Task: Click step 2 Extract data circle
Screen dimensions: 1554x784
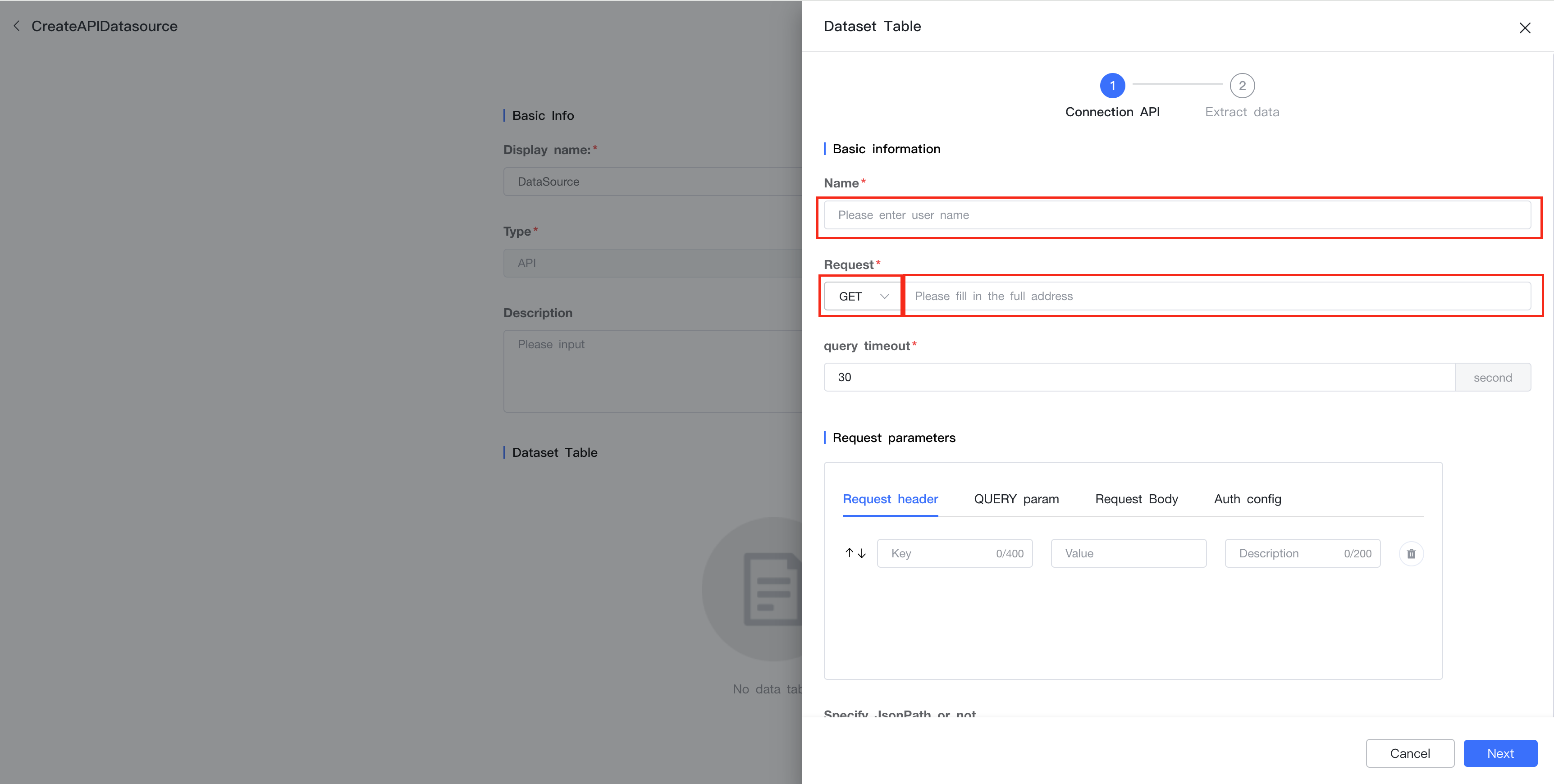Action: pos(1242,86)
